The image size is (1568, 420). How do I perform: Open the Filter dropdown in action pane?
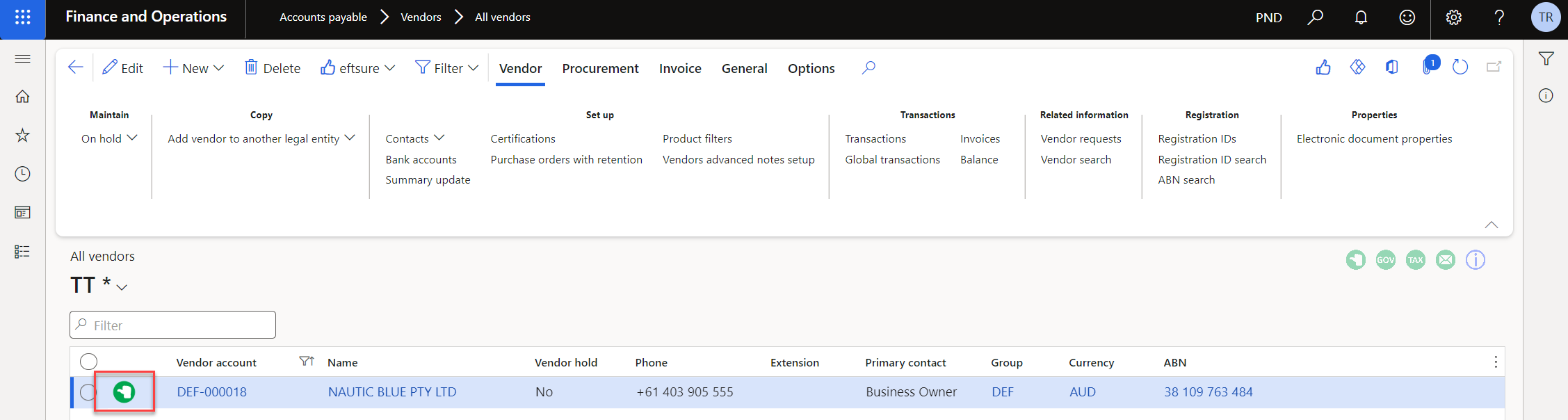coord(447,68)
